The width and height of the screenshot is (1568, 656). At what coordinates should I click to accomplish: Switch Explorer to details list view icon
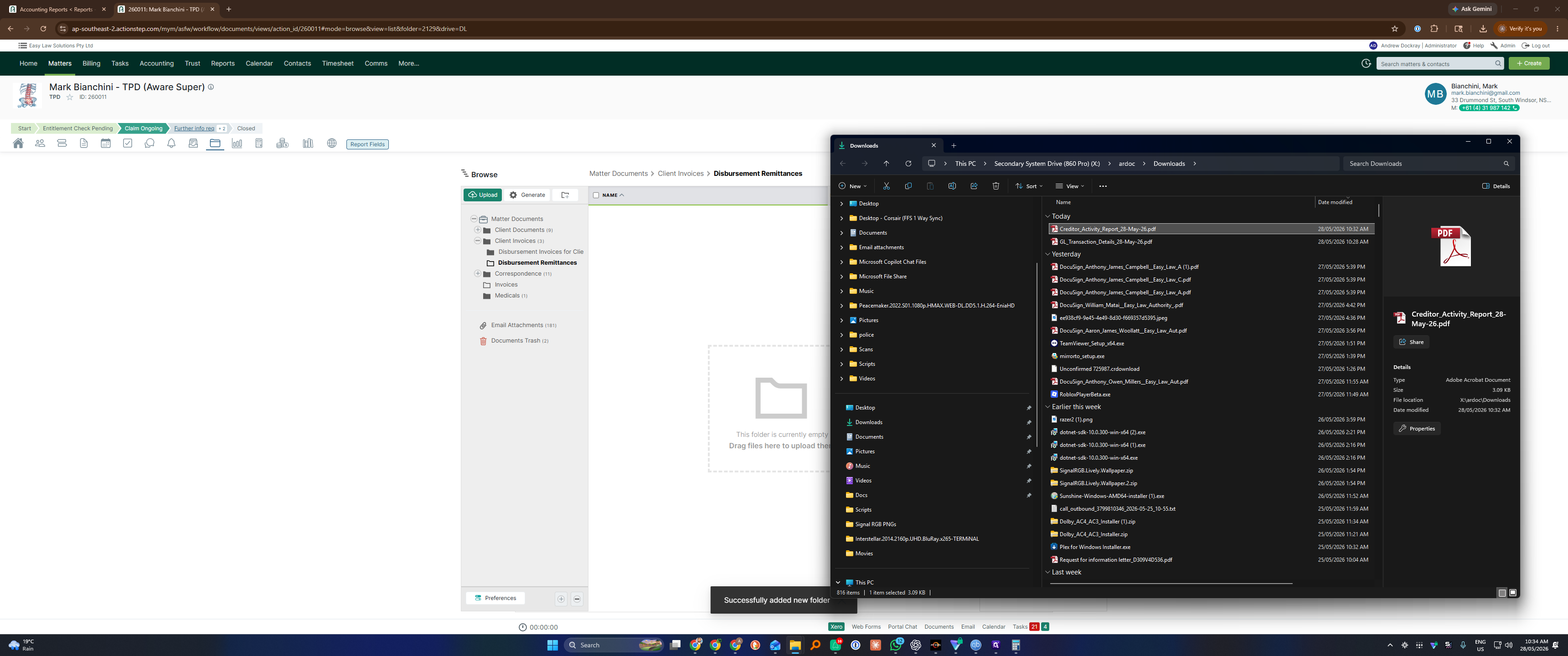point(1501,593)
